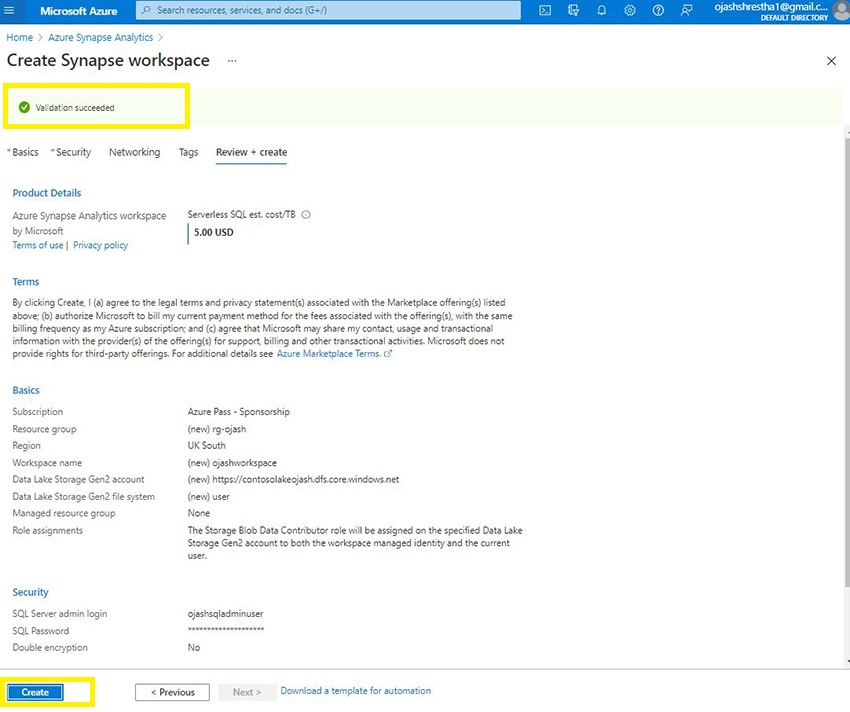The image size is (850, 712).
Task: Click the Managed resource group None value
Action: click(198, 514)
